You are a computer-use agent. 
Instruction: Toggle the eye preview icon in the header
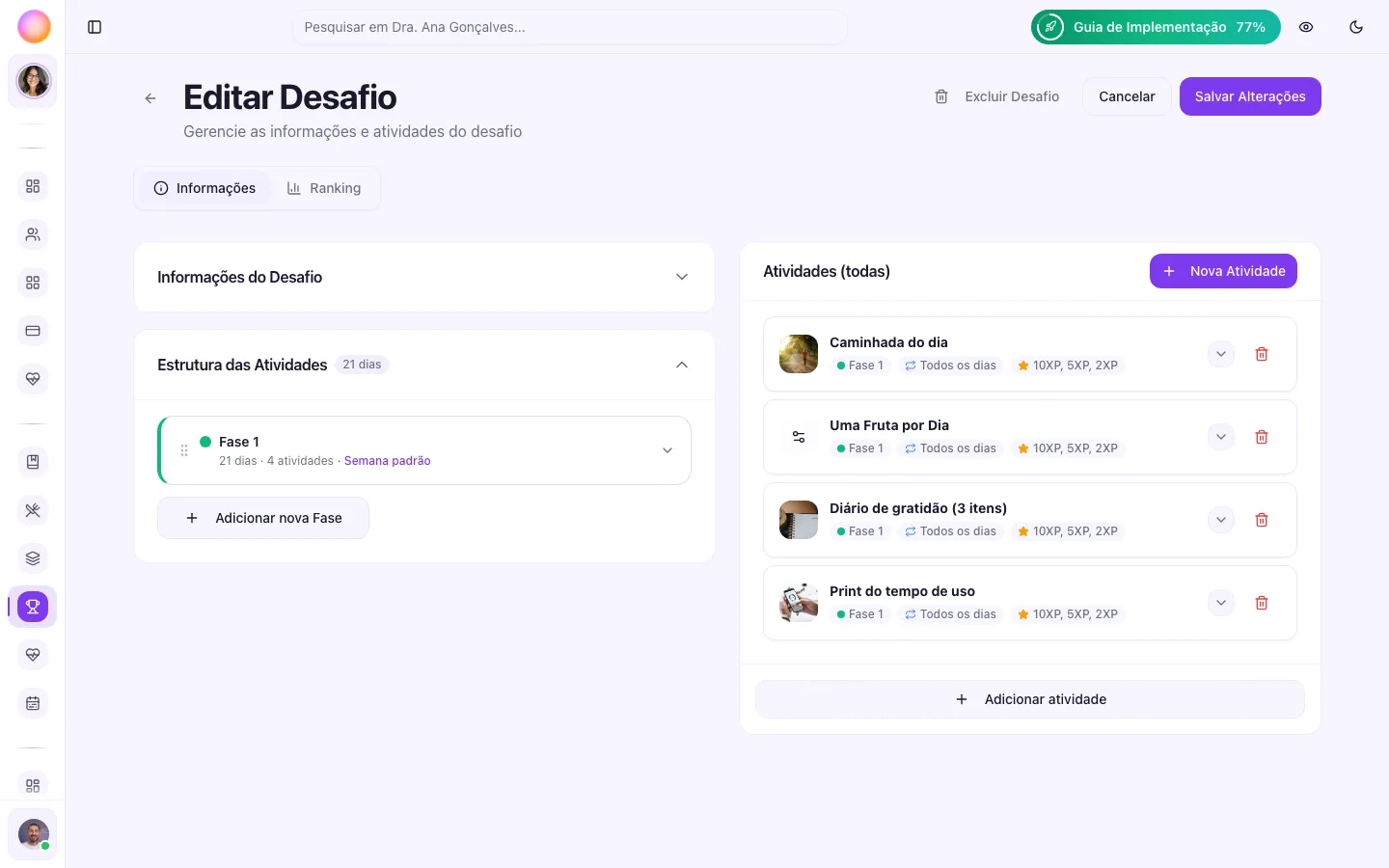[1306, 27]
